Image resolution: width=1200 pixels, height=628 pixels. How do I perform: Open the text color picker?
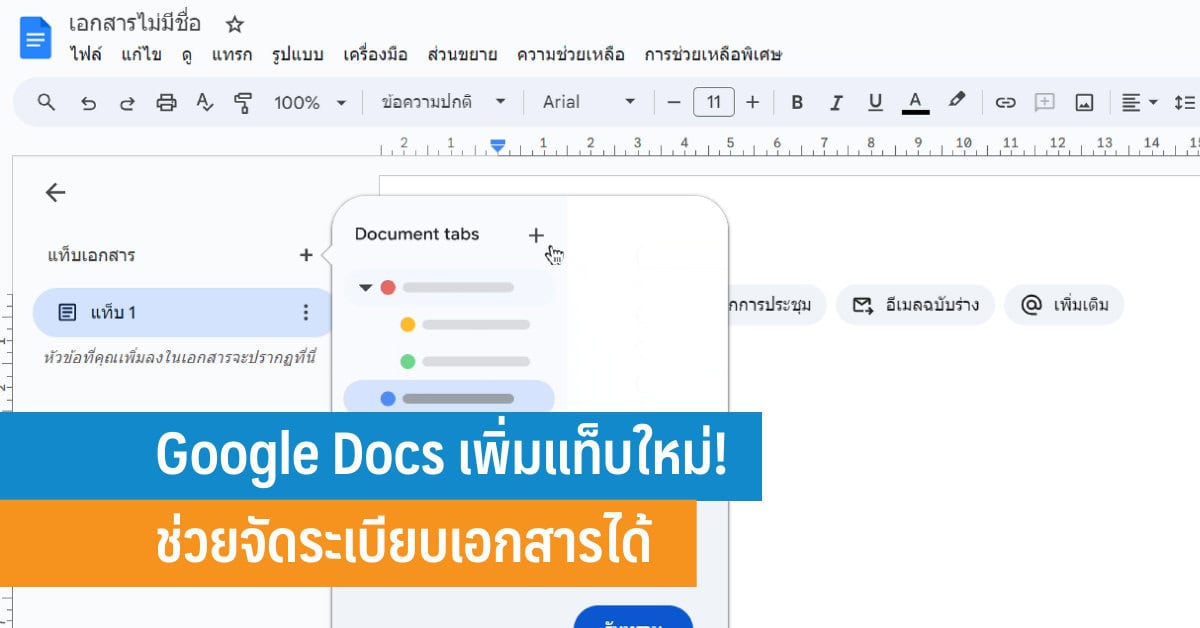point(916,102)
